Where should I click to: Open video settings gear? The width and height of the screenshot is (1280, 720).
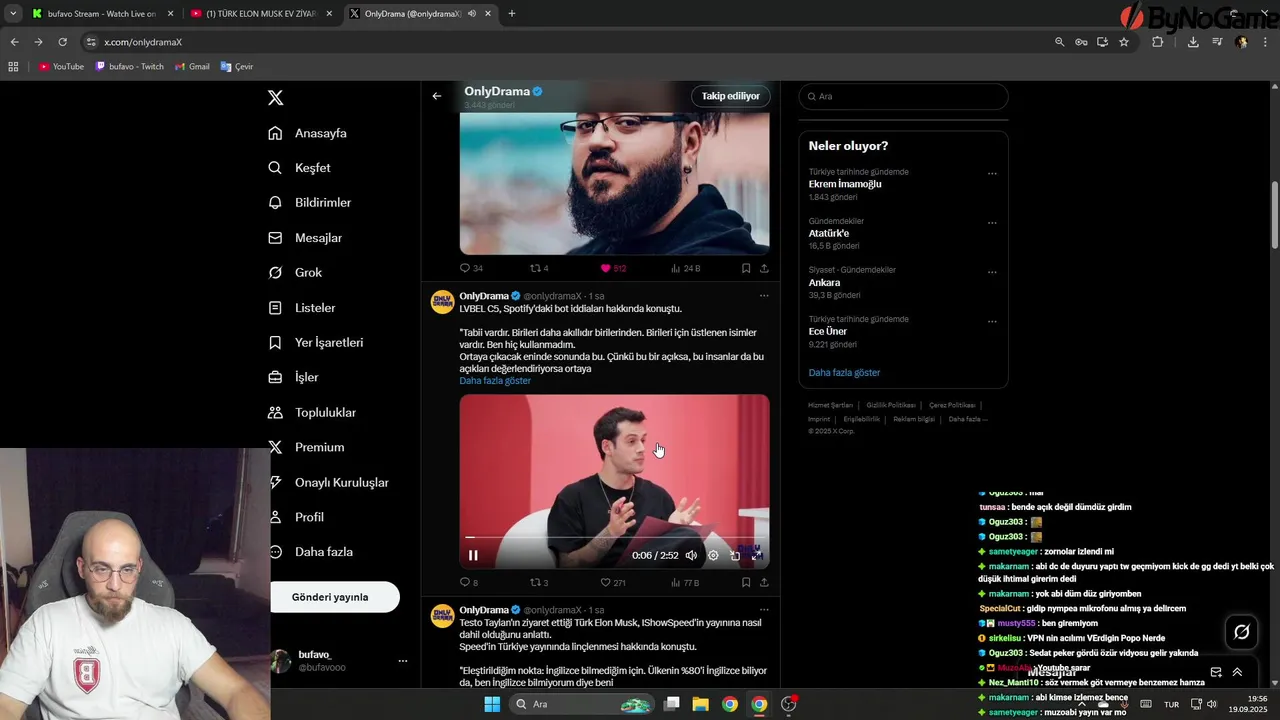(x=713, y=555)
